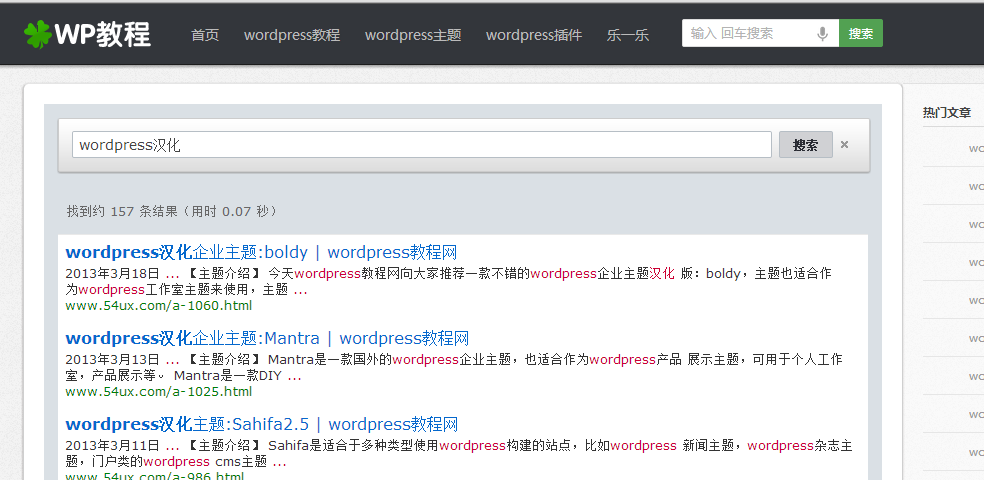Click the www.54ux.com/a-1025.html result URL
The height and width of the screenshot is (480, 984).
pos(158,391)
